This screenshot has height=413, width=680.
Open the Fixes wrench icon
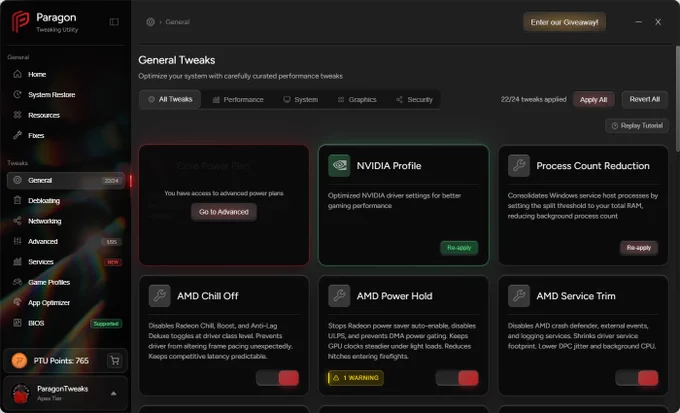tap(17, 135)
